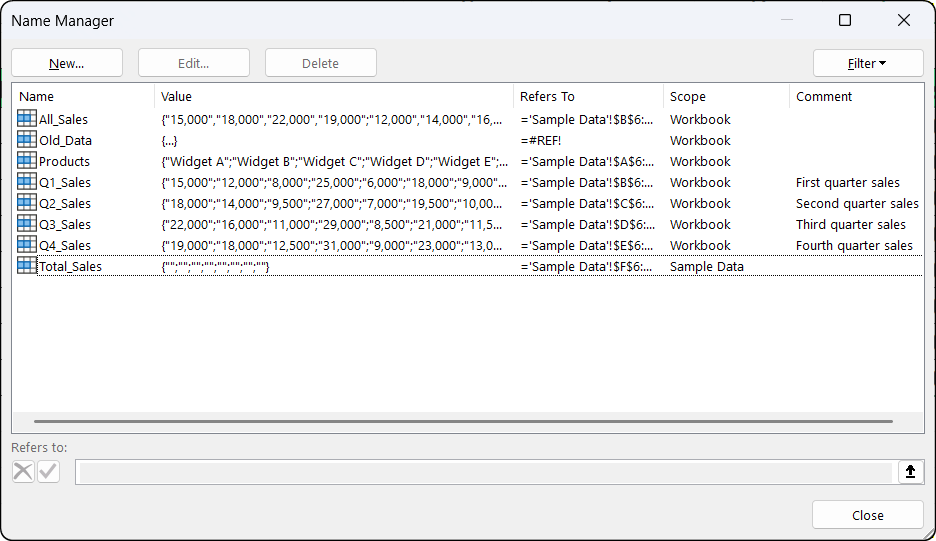Click the Q3_Sales row icon
This screenshot has width=936, height=541.
tap(26, 224)
